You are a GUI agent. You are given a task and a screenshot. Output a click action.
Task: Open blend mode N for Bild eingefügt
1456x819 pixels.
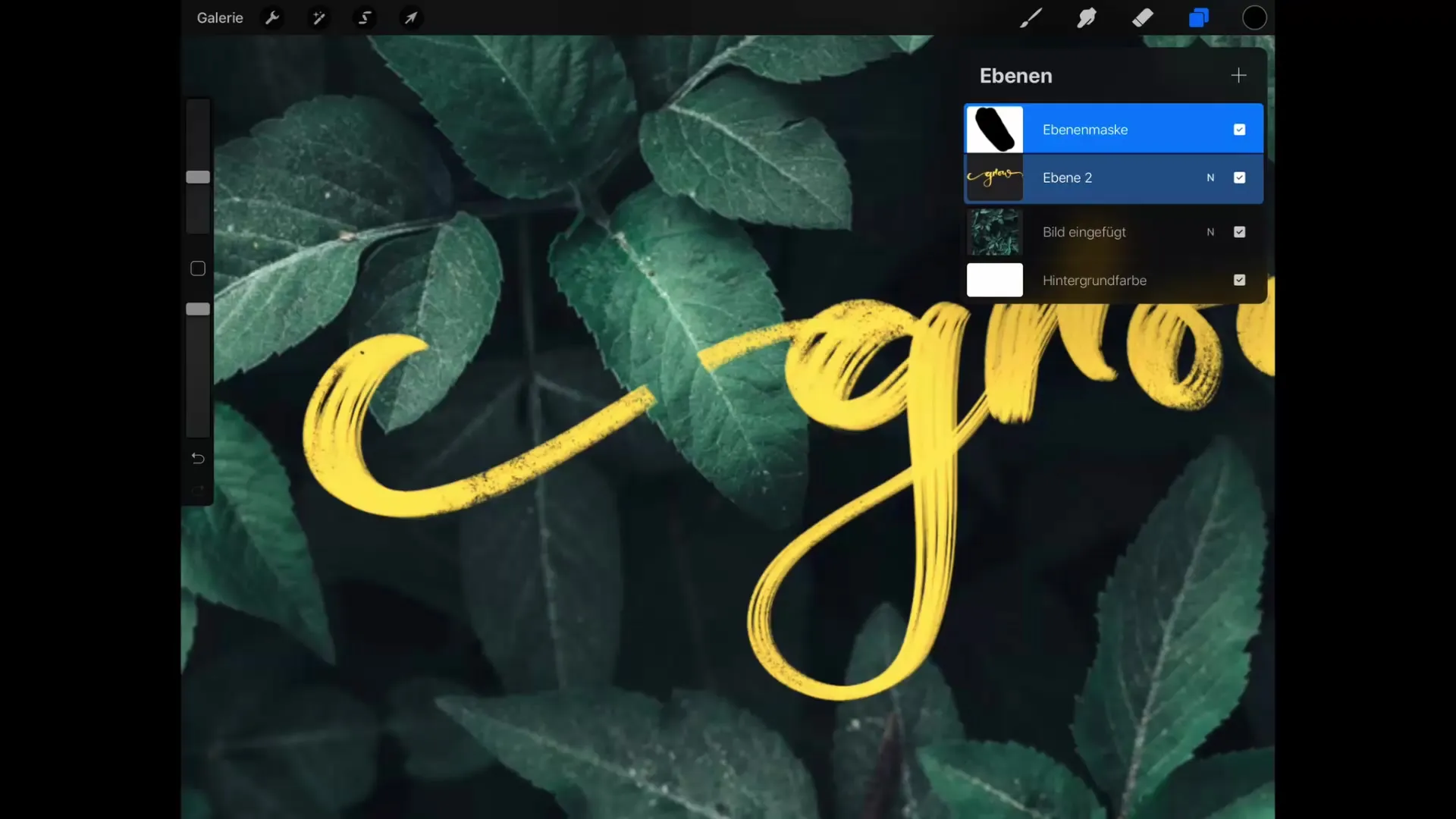[x=1210, y=232]
